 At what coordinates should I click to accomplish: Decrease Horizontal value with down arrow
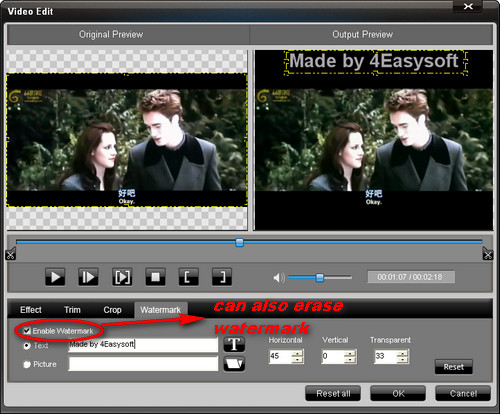297,360
